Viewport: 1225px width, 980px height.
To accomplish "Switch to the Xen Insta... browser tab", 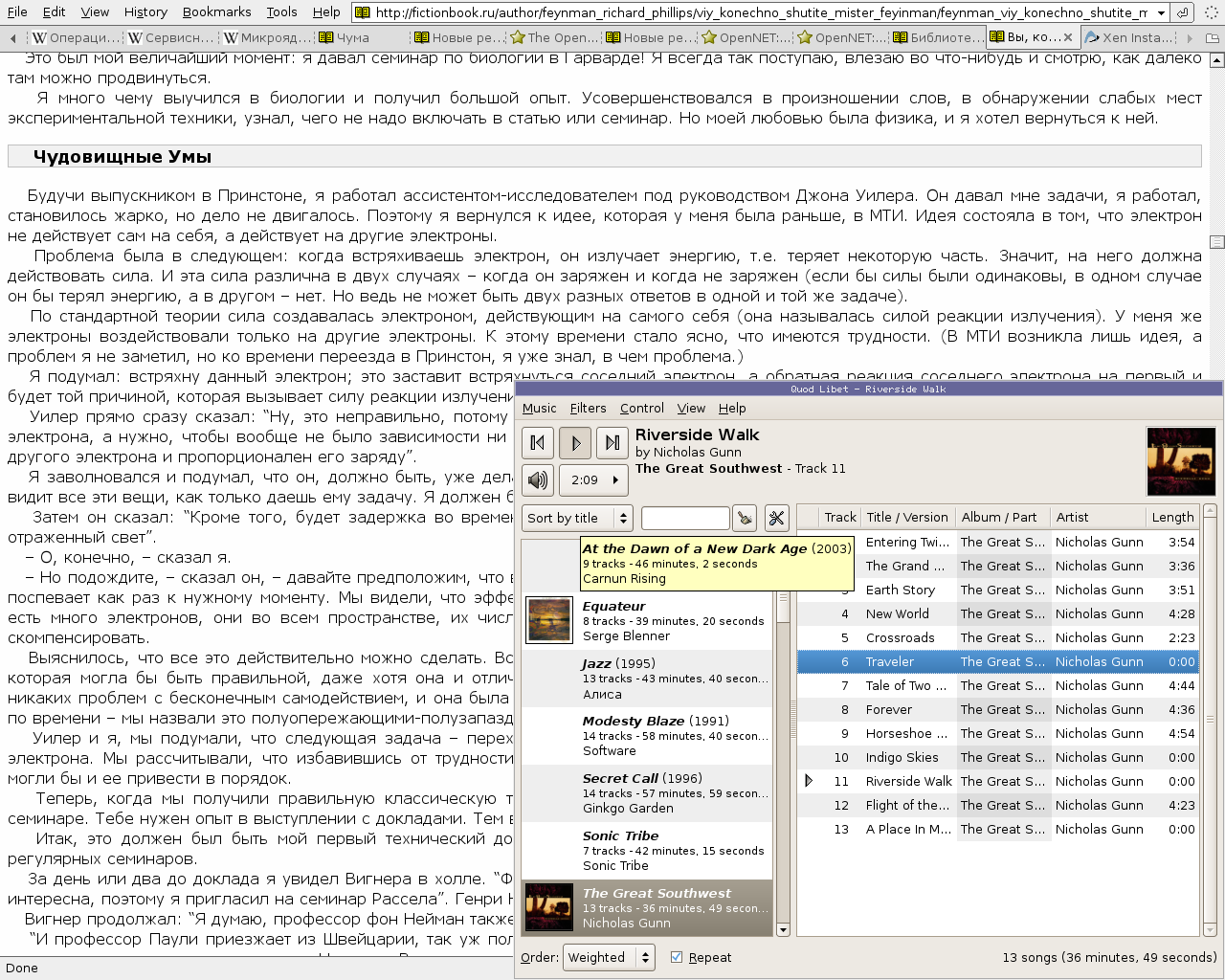I will click(x=1128, y=37).
